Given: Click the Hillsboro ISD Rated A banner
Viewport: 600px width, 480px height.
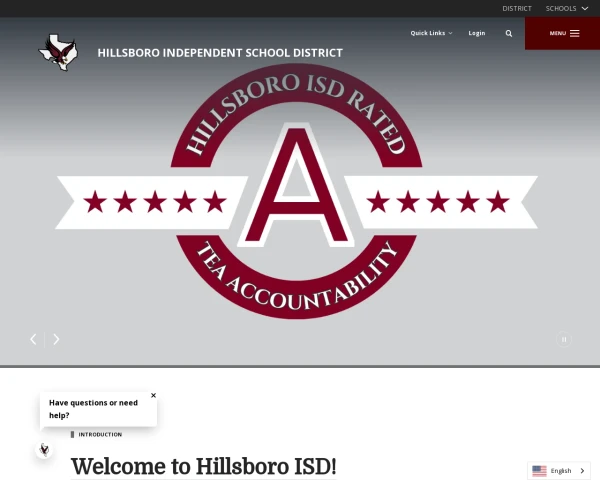Looking at the screenshot, I should tap(297, 191).
